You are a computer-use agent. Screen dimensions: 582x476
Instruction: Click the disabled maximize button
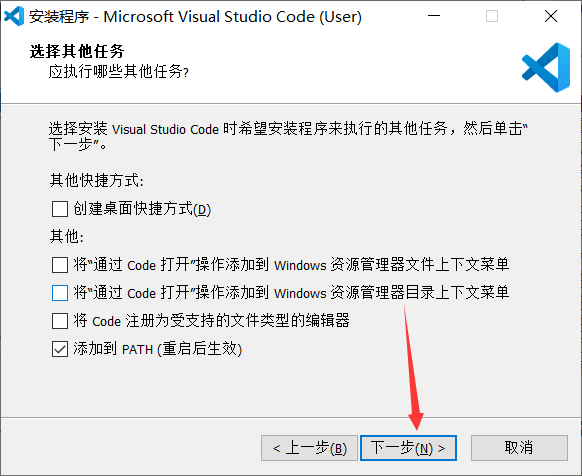tap(492, 16)
